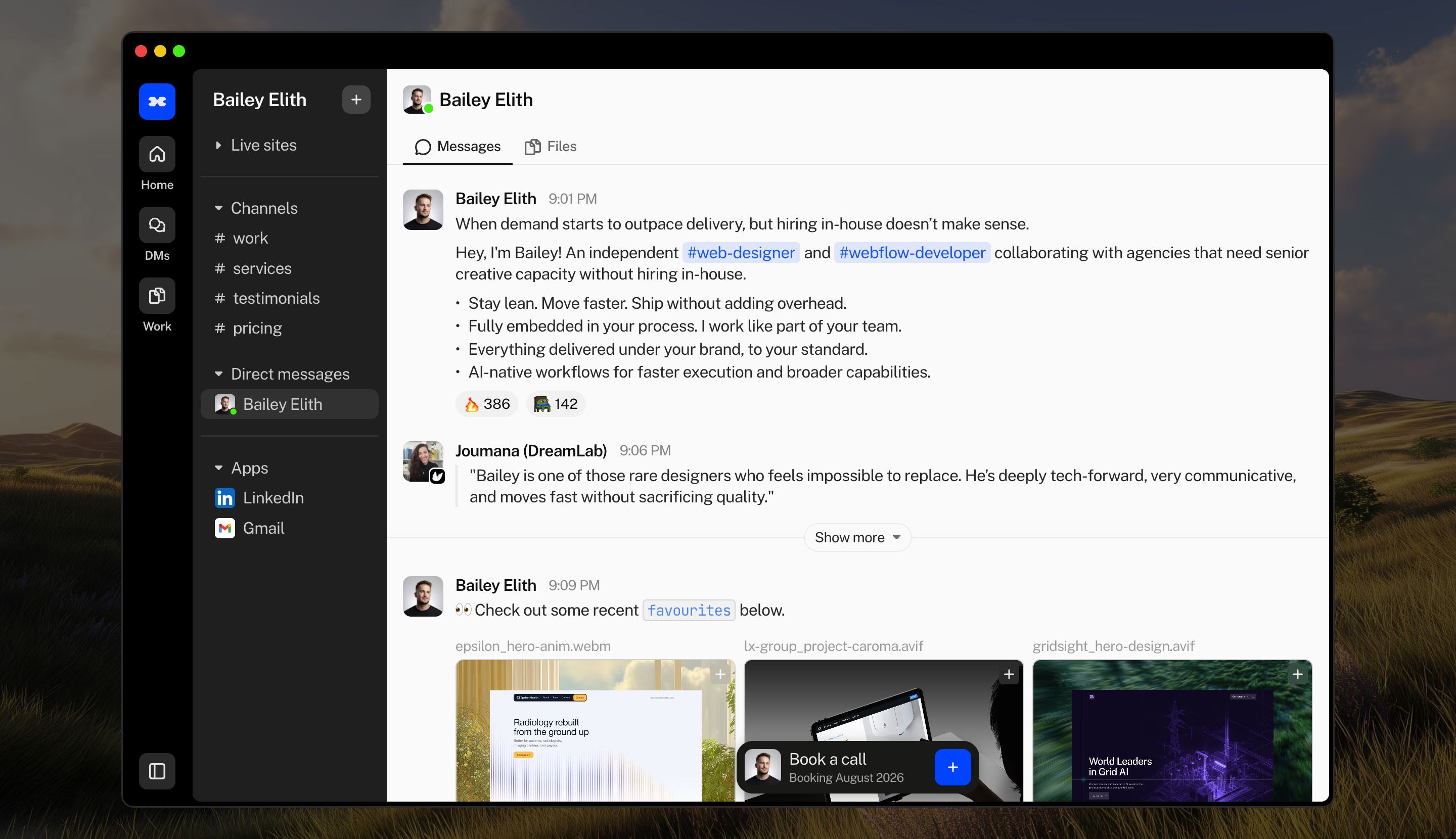Collapse the Direct messages section
The width and height of the screenshot is (1456, 839).
[283, 374]
